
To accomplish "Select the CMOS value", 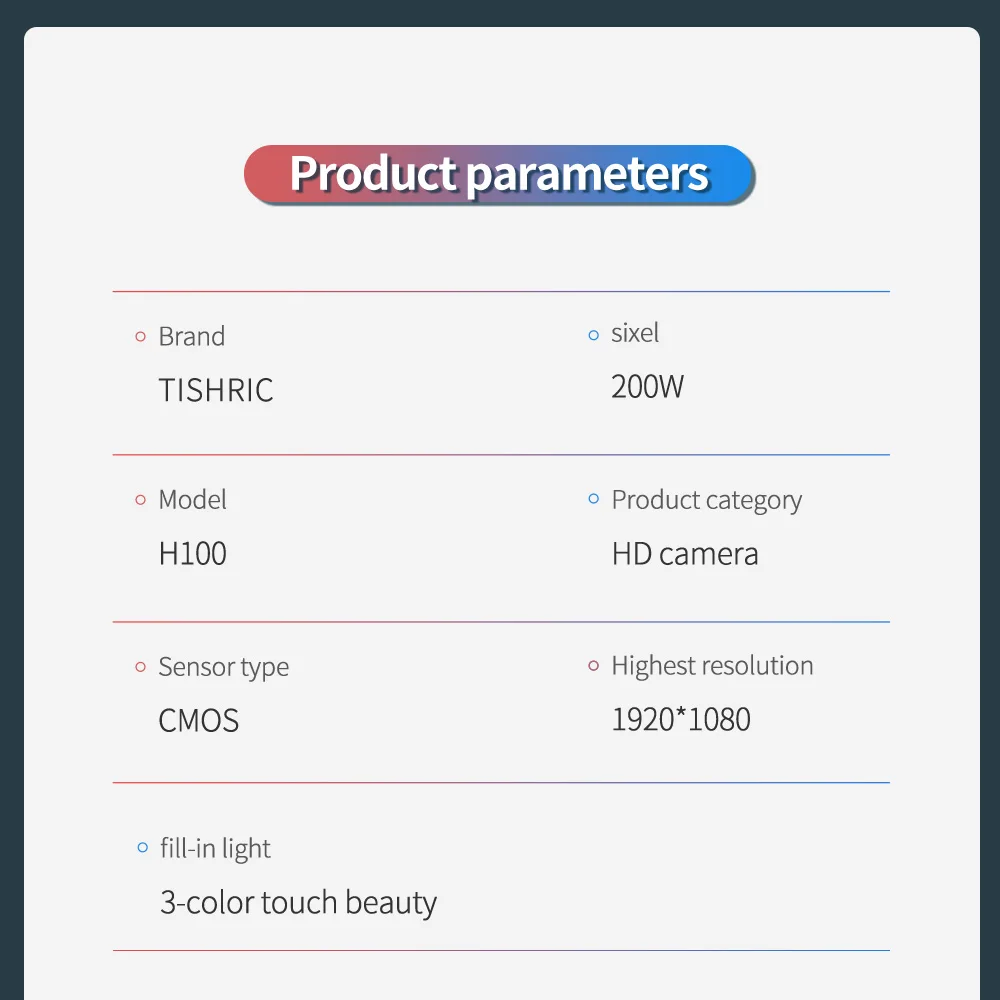I will click(199, 720).
